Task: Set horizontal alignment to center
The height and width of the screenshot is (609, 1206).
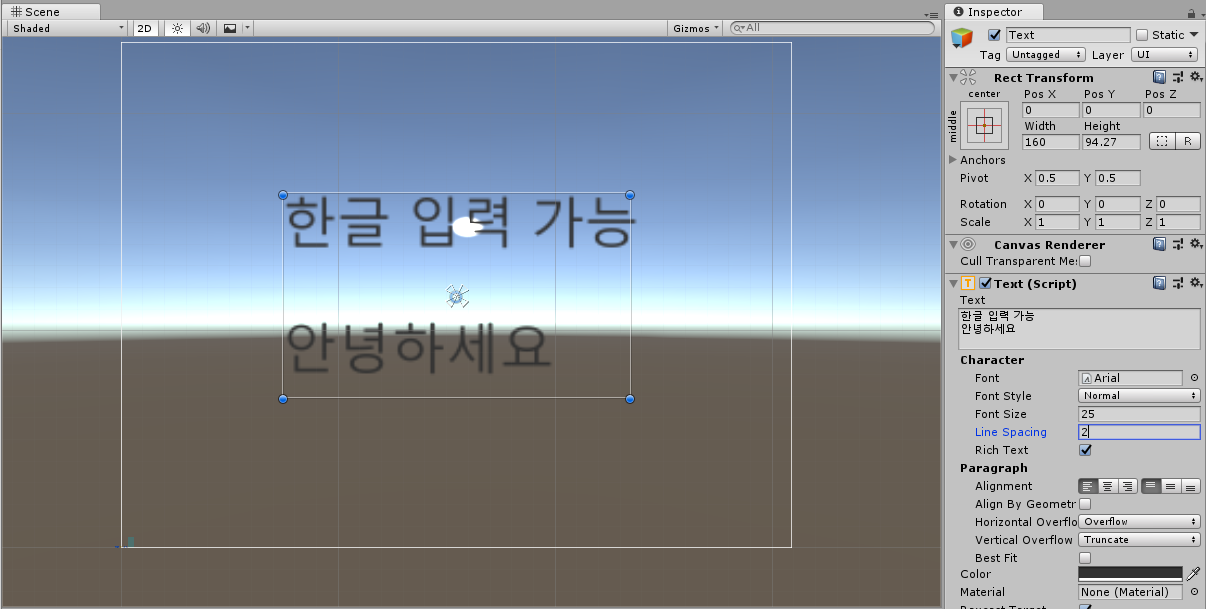Action: (1107, 486)
